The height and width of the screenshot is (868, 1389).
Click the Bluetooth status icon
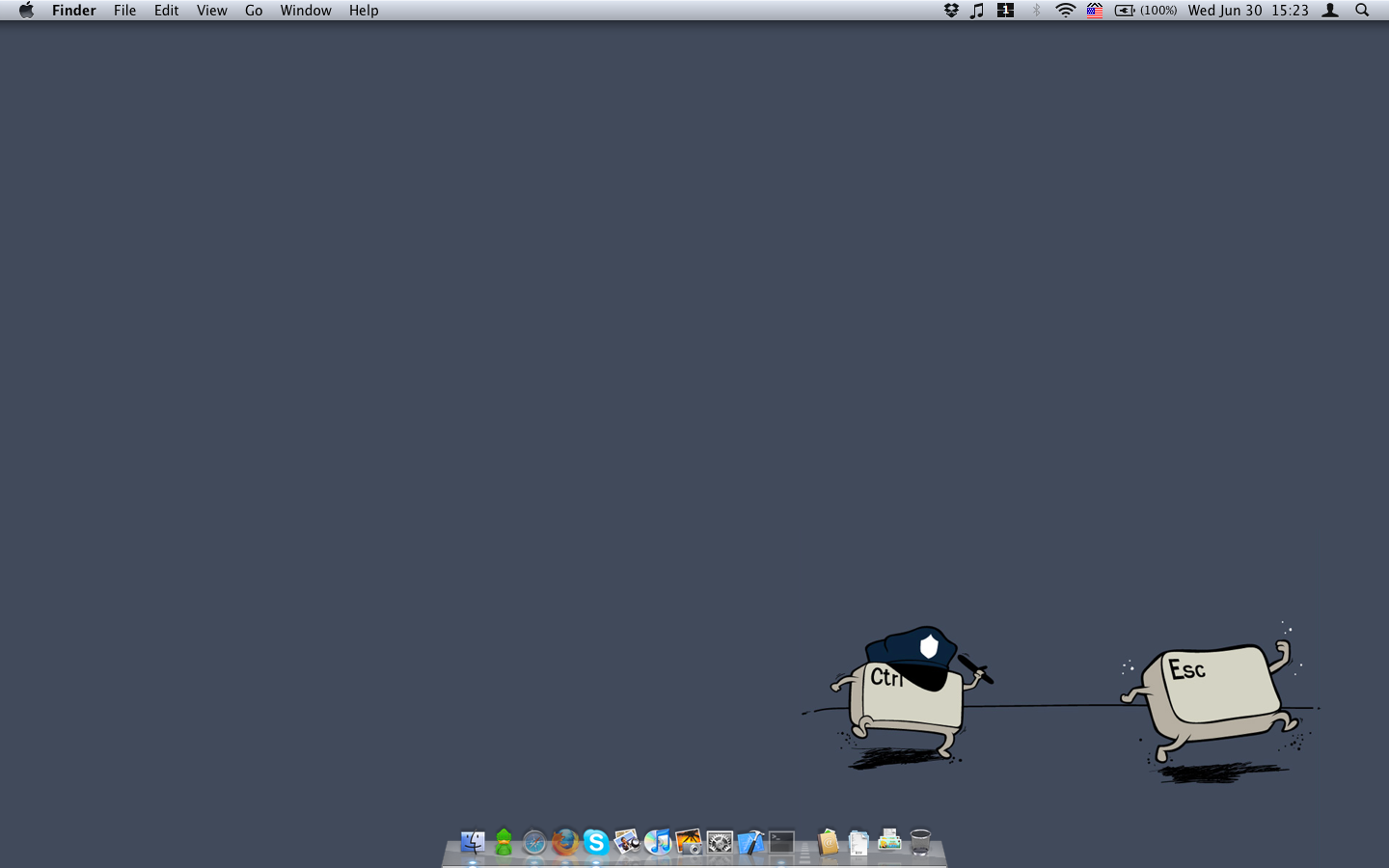[x=1037, y=11]
